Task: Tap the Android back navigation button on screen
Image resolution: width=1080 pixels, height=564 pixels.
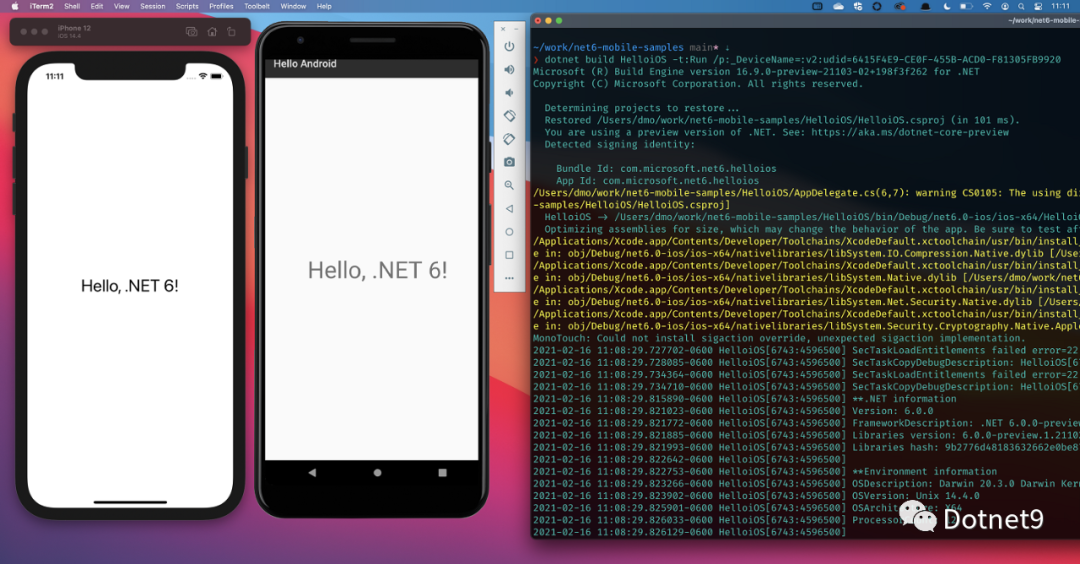Action: click(312, 472)
